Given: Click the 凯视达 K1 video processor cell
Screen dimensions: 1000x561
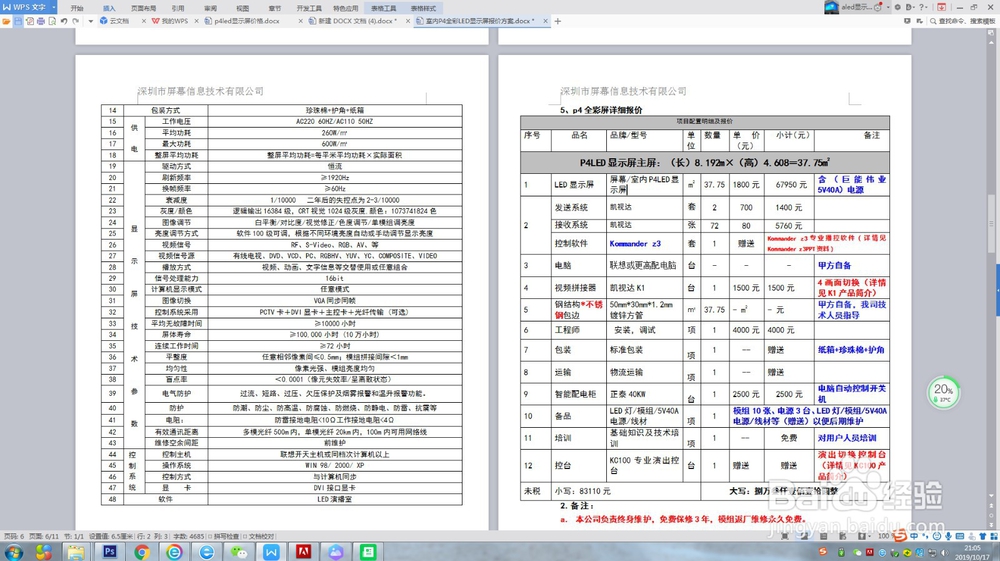Looking at the screenshot, I should point(645,288).
